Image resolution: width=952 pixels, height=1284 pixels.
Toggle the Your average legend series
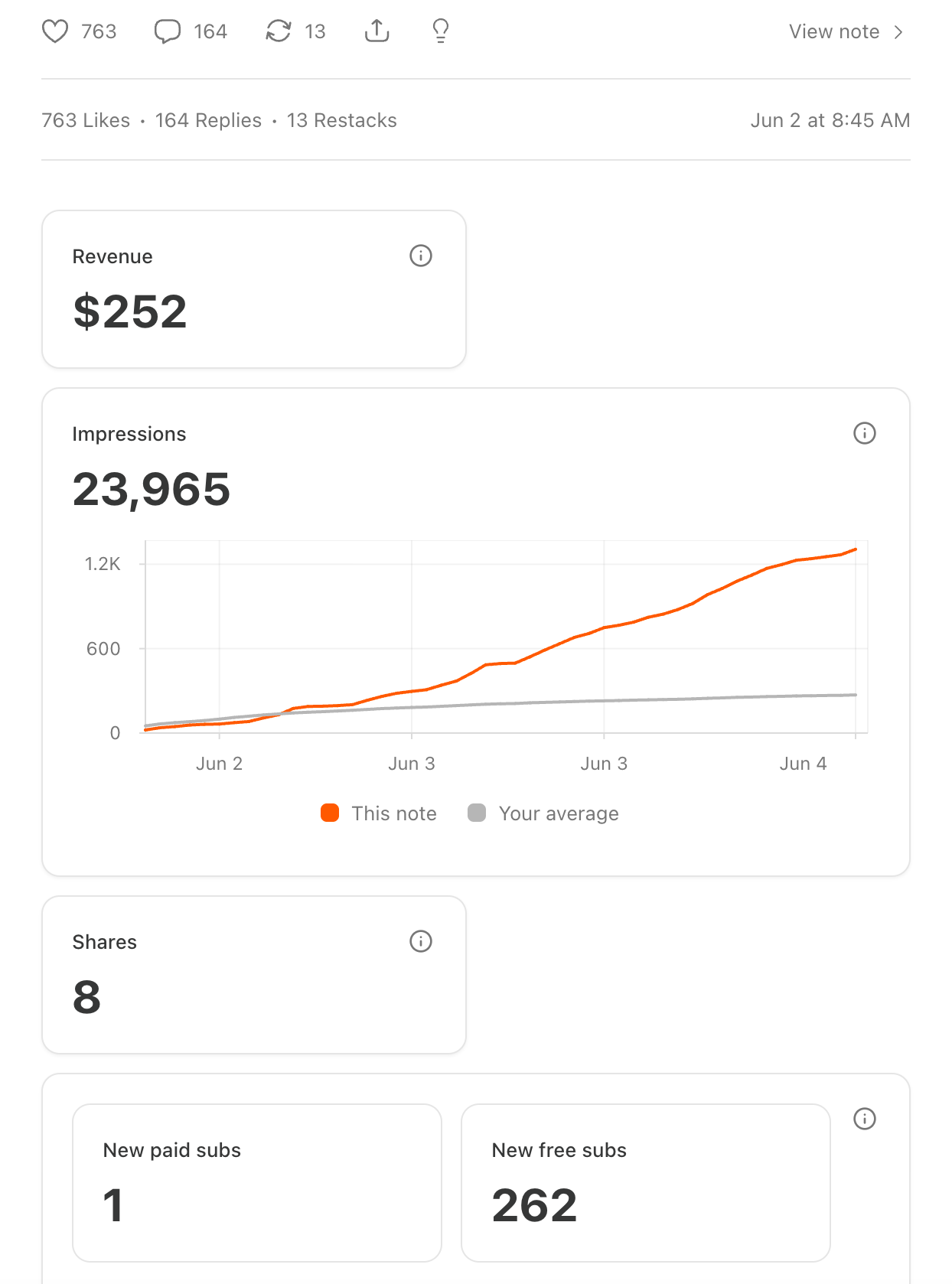tap(543, 813)
